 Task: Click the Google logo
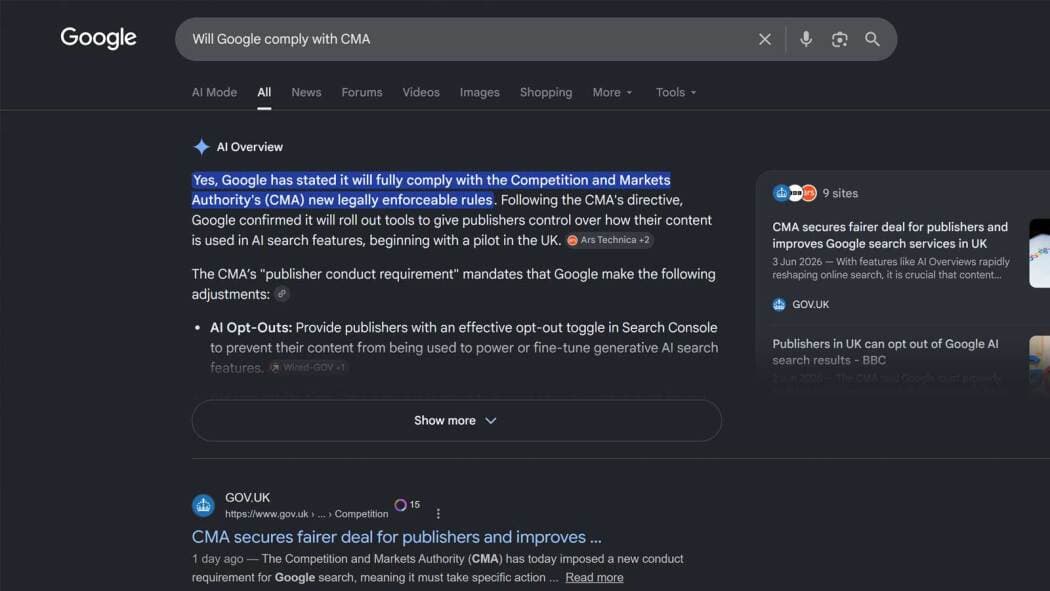[98, 38]
